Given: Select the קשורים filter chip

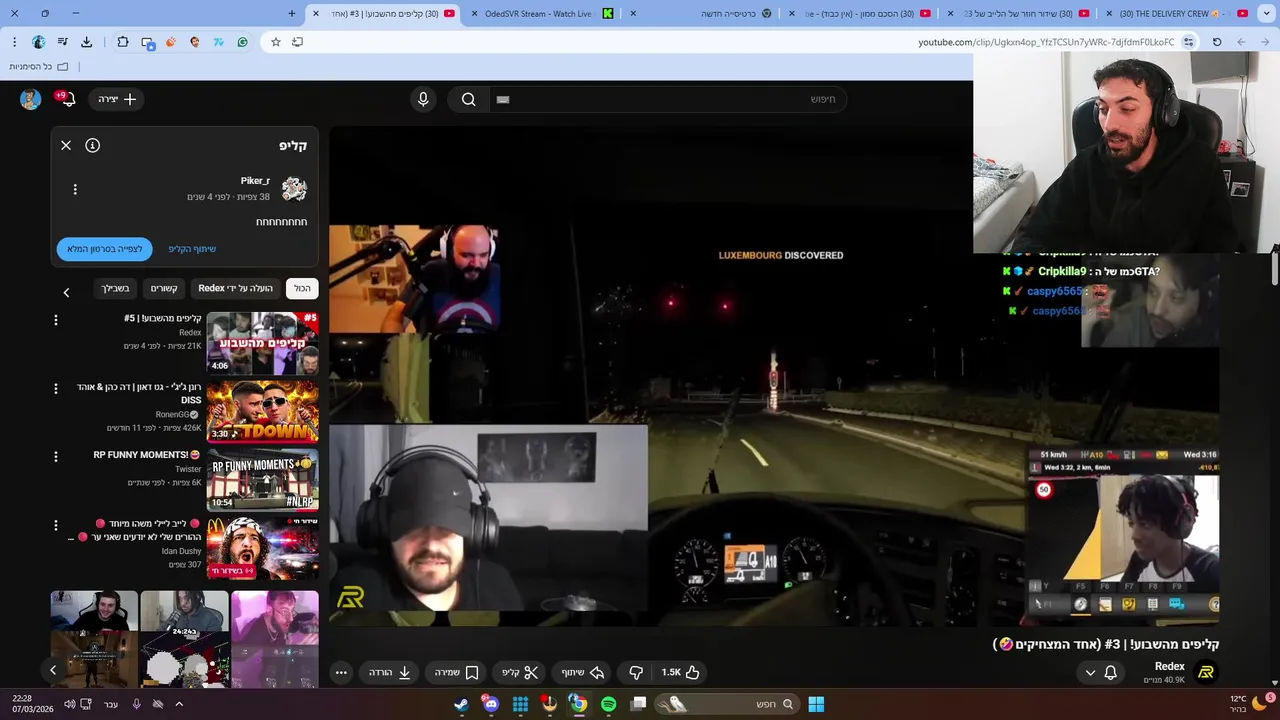Looking at the screenshot, I should [x=164, y=288].
